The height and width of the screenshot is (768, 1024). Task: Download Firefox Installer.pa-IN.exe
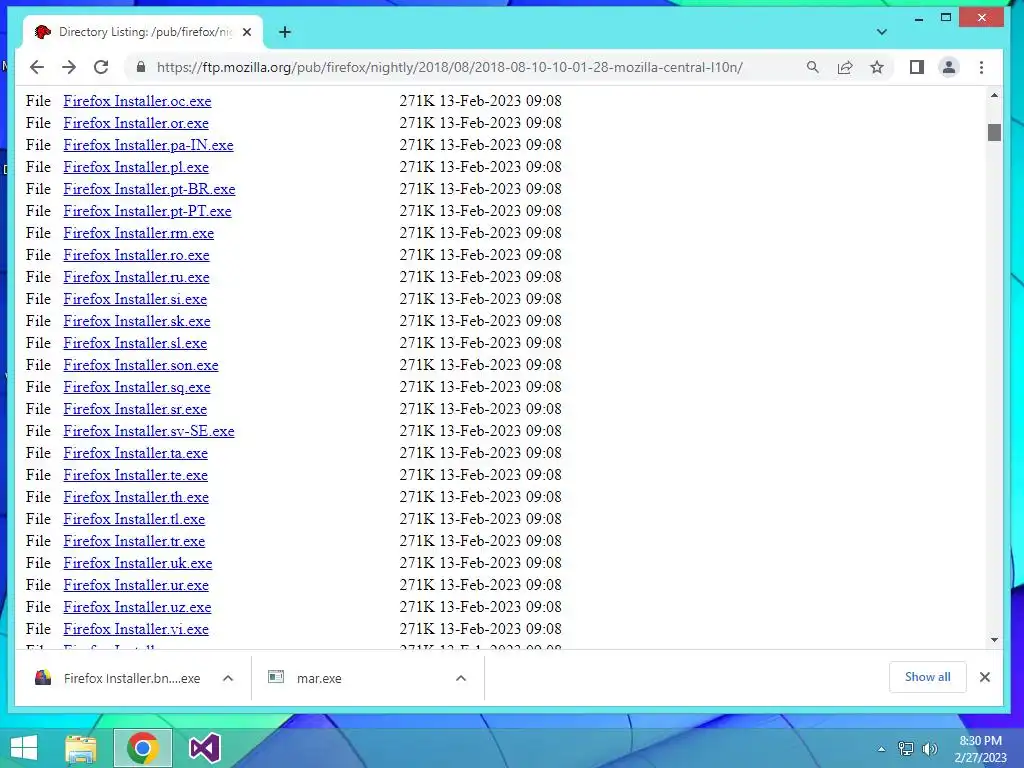tap(148, 145)
